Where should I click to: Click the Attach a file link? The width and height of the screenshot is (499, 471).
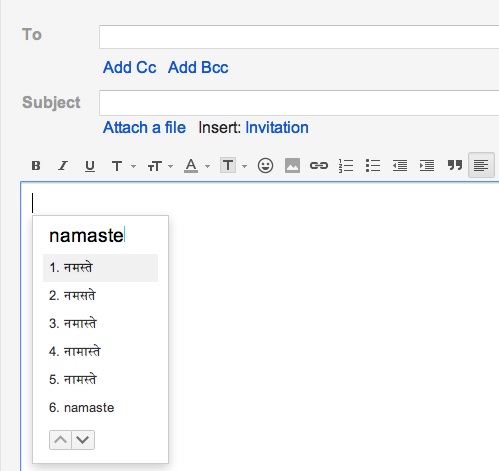(x=144, y=128)
